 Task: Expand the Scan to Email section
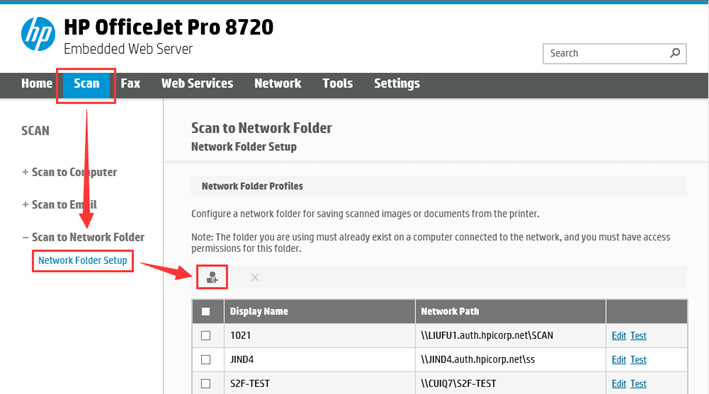click(x=59, y=205)
